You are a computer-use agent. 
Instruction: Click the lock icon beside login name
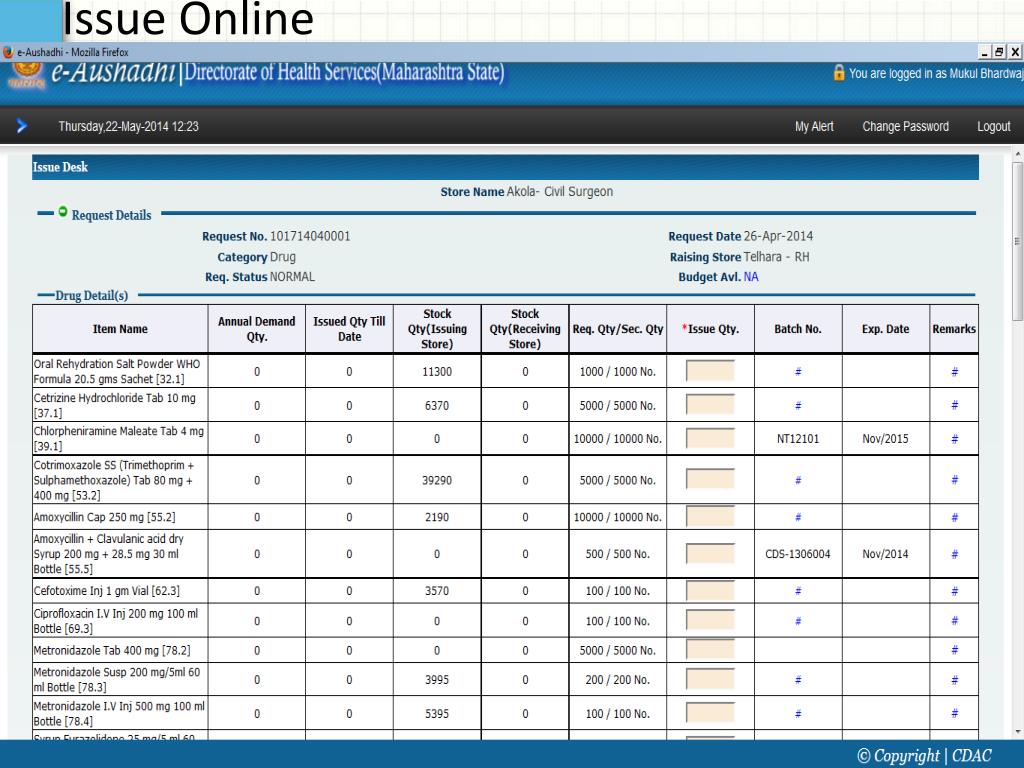[839, 74]
